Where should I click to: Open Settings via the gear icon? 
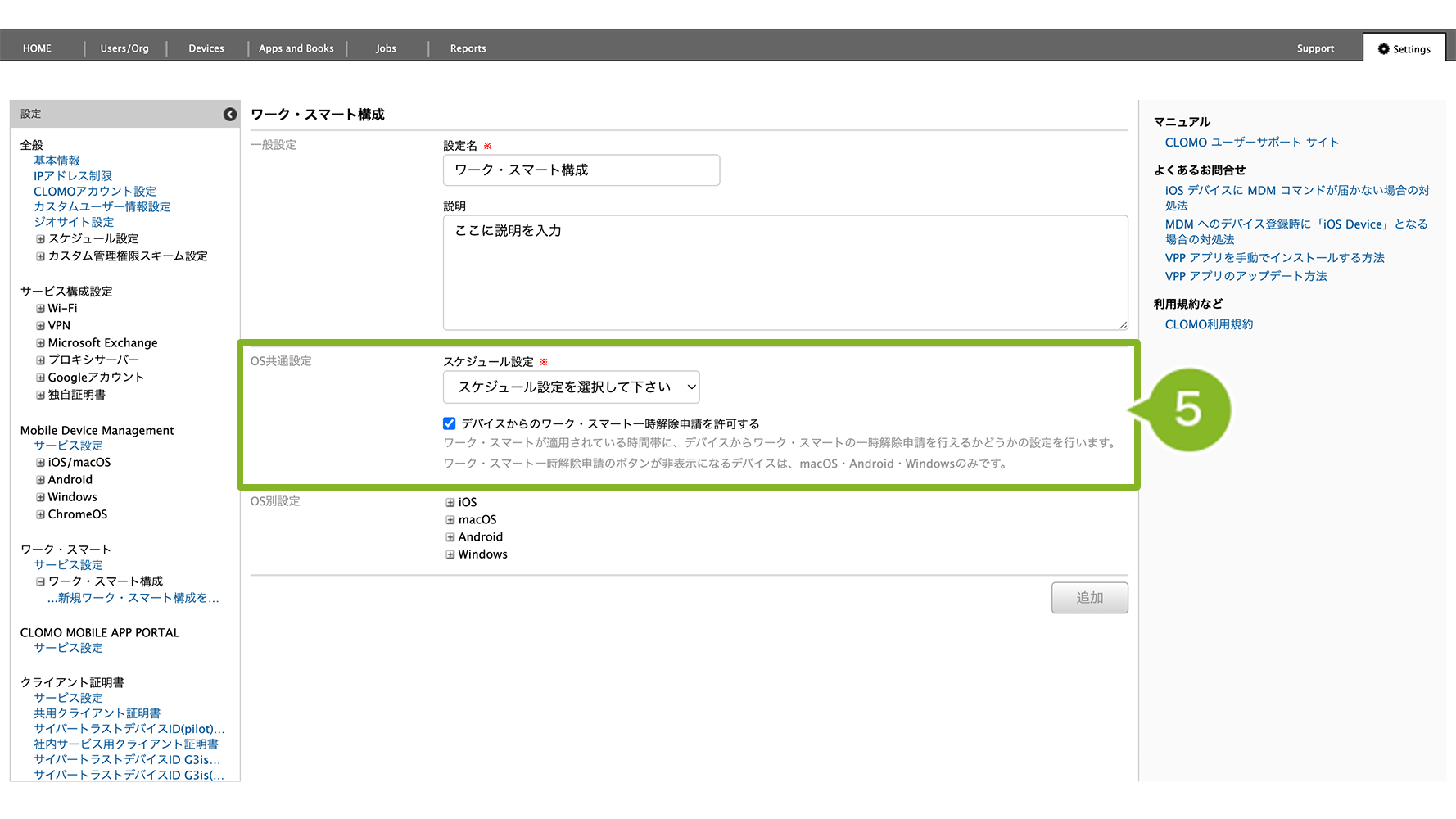click(1384, 49)
